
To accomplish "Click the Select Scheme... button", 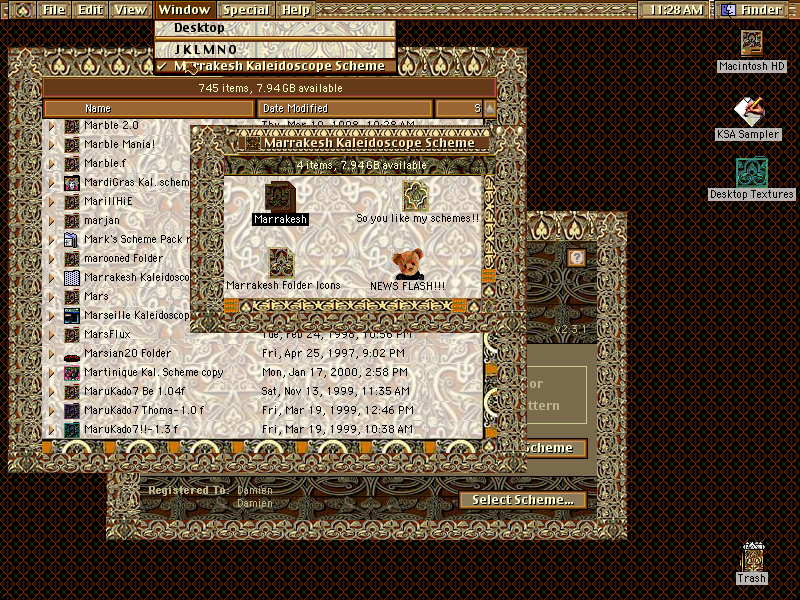I will [x=523, y=500].
